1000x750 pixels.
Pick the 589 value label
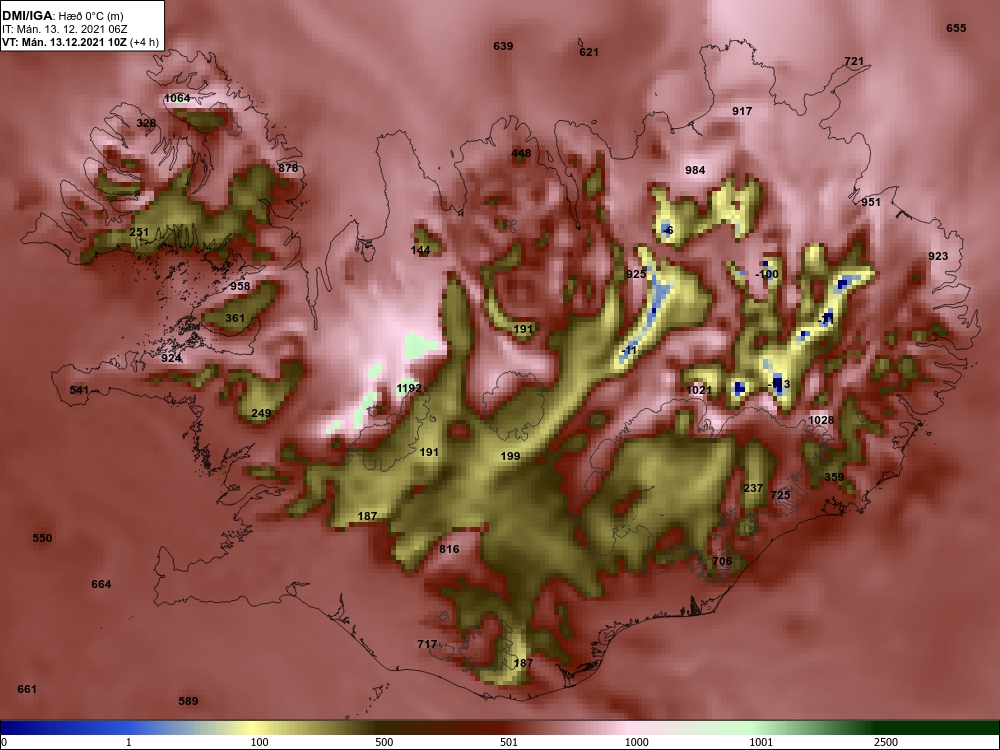188,702
